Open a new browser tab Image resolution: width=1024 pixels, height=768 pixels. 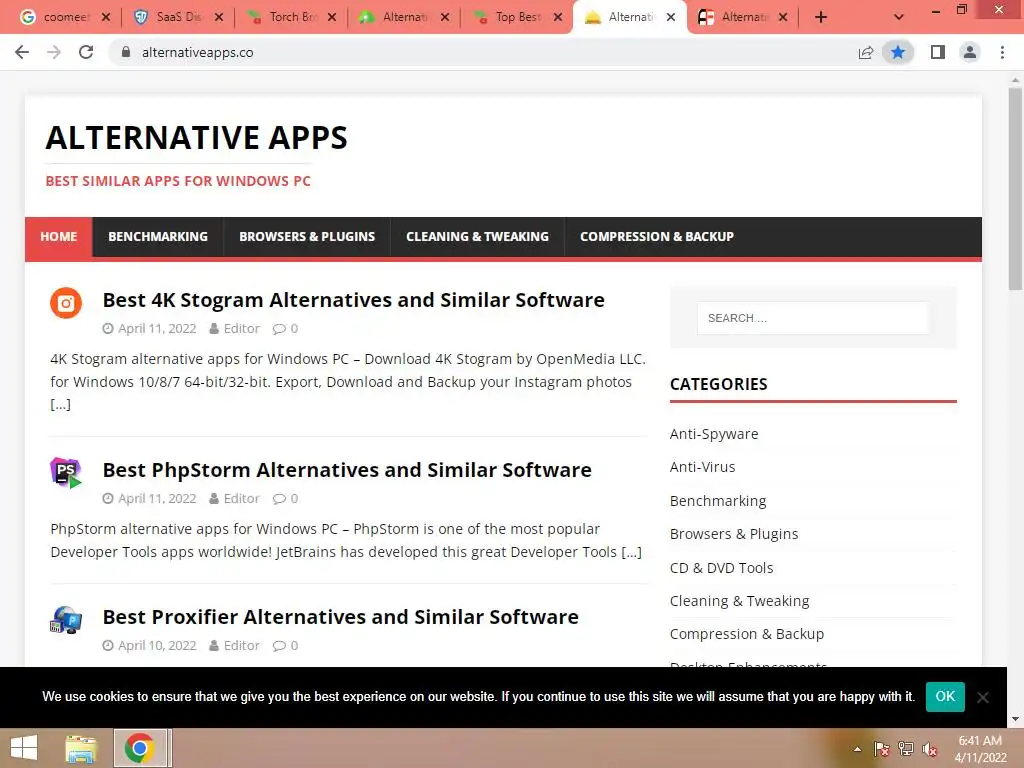coord(821,18)
